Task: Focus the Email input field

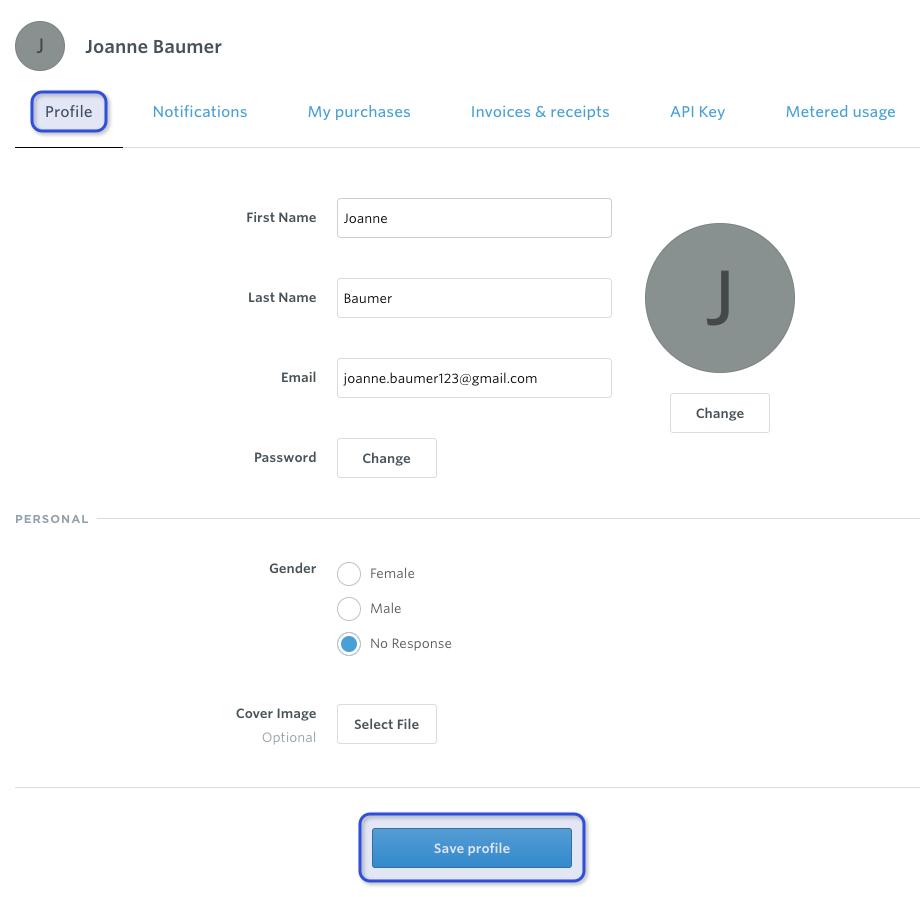Action: point(474,378)
